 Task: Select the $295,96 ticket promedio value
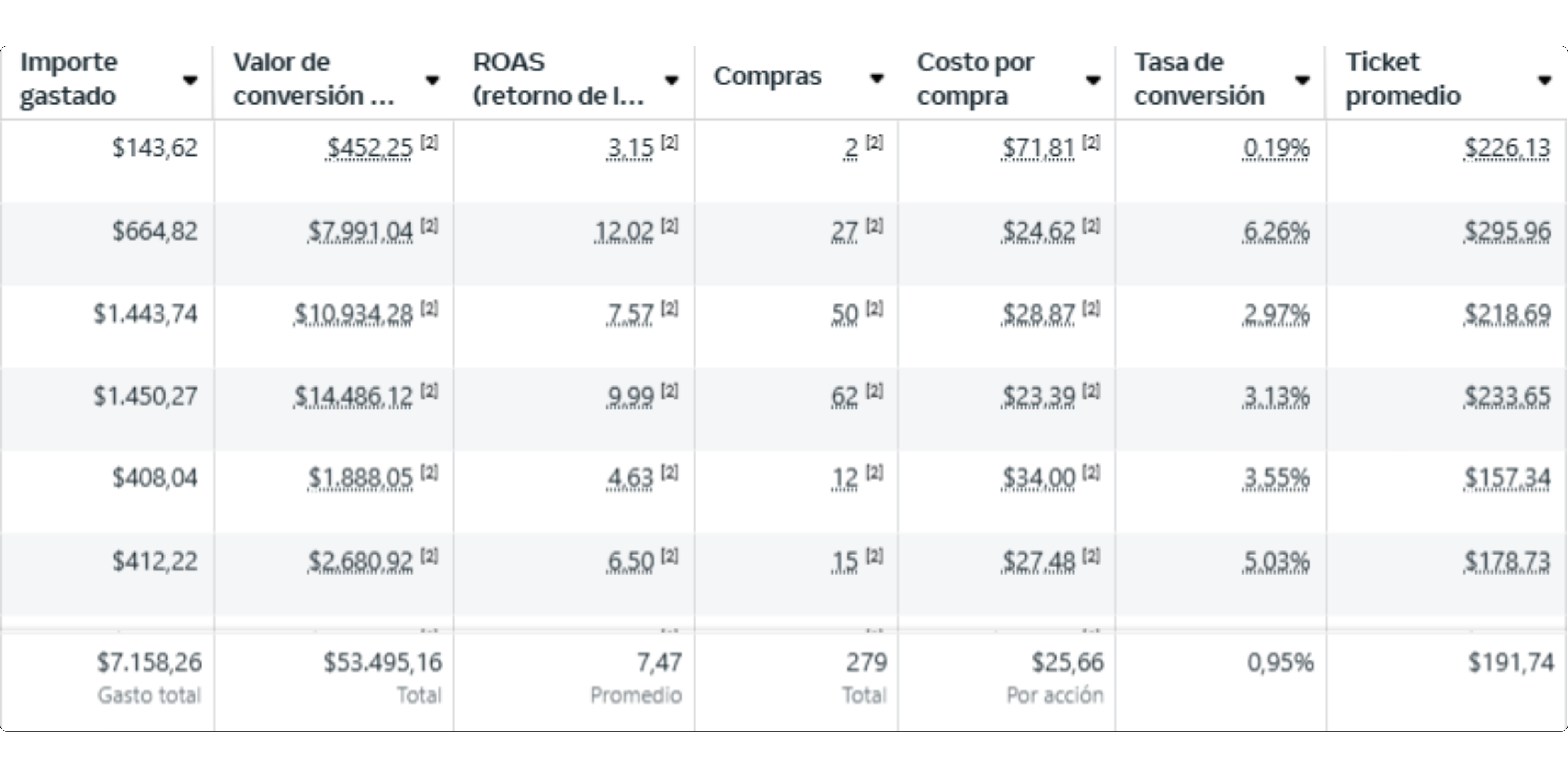(1507, 231)
